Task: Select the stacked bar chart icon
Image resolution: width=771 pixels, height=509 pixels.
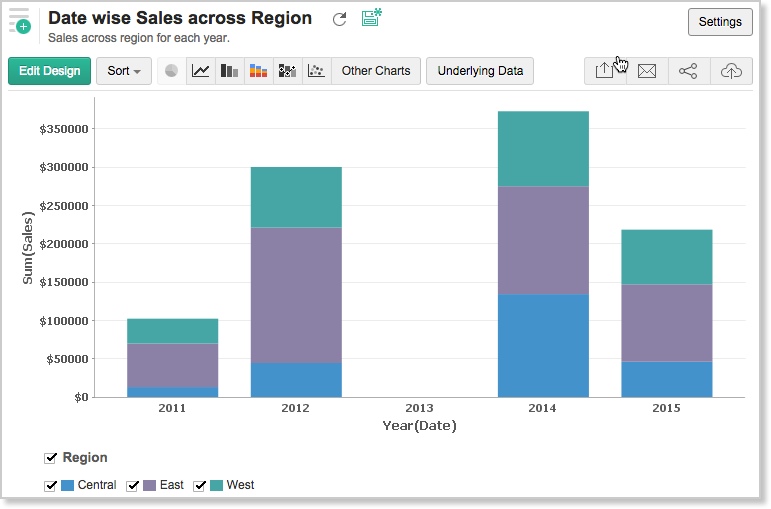Action: (259, 71)
